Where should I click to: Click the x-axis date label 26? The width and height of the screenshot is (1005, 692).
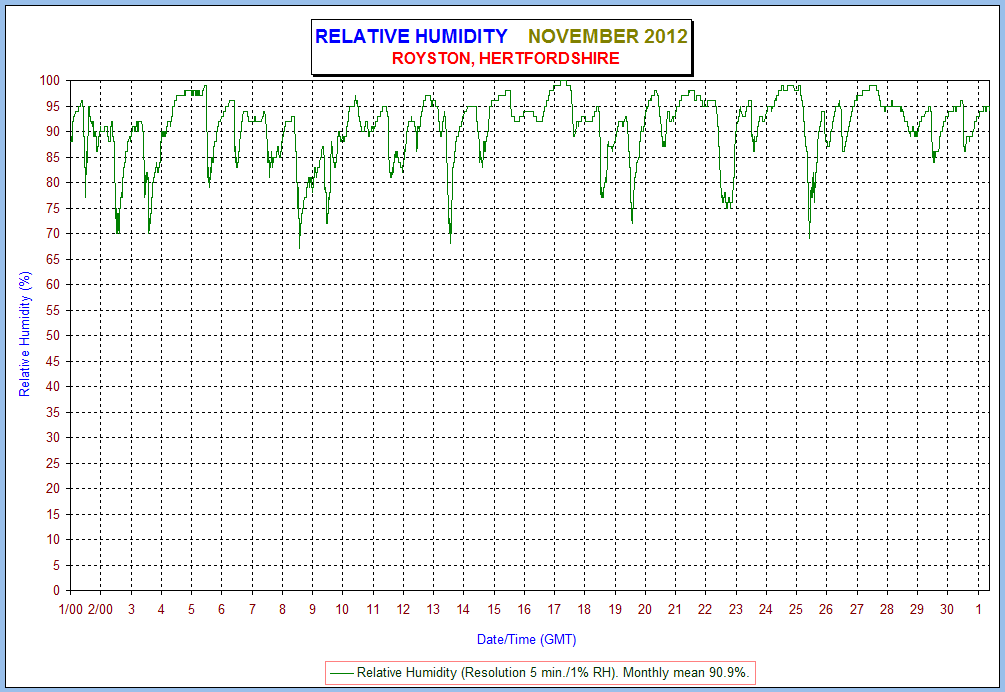click(x=826, y=609)
